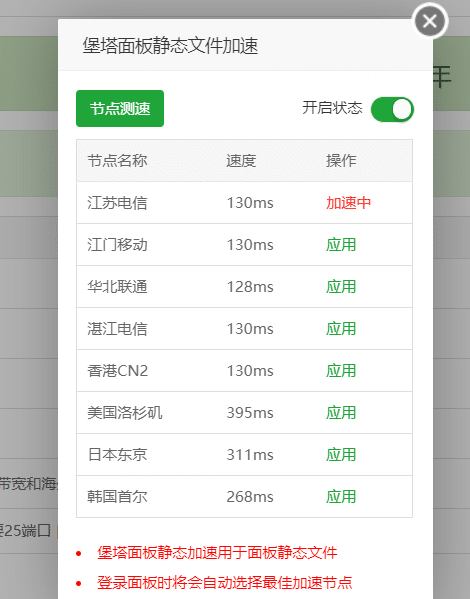Image resolution: width=470 pixels, height=599 pixels.
Task: Click the 268ms speed value
Action: pyautogui.click(x=250, y=497)
